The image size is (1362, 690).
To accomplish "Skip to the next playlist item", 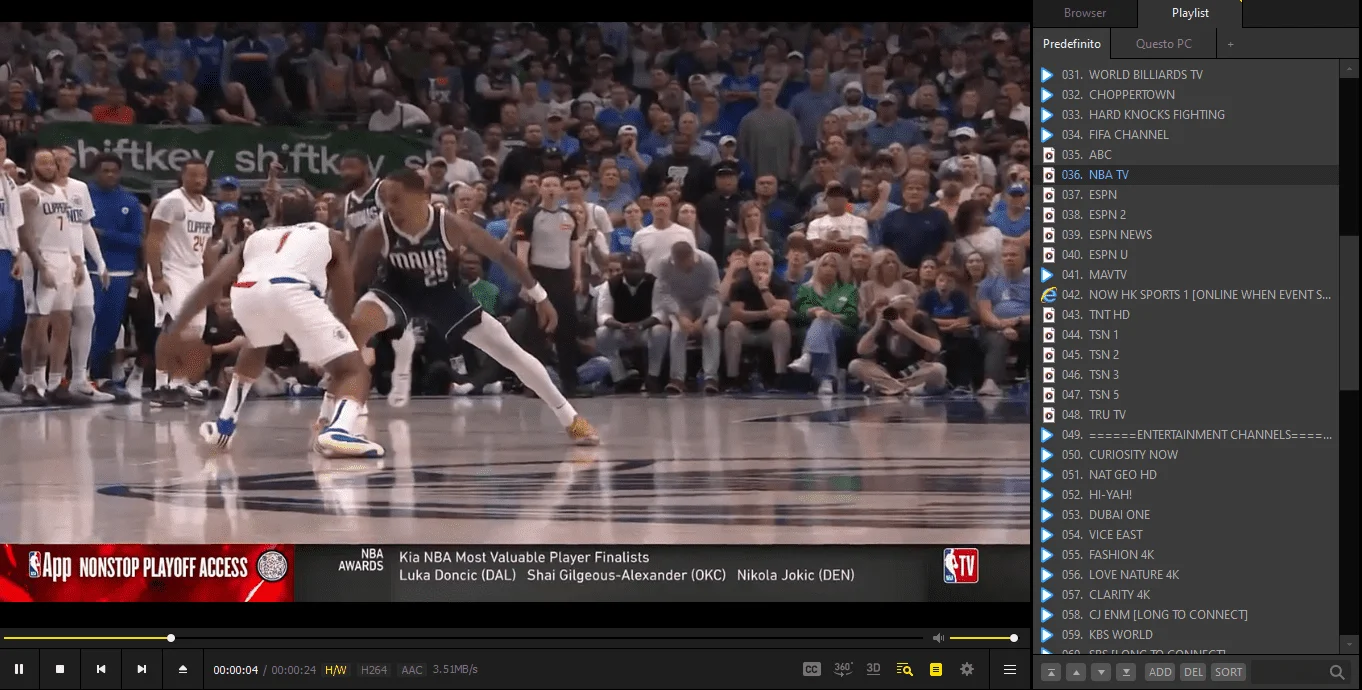I will point(142,669).
